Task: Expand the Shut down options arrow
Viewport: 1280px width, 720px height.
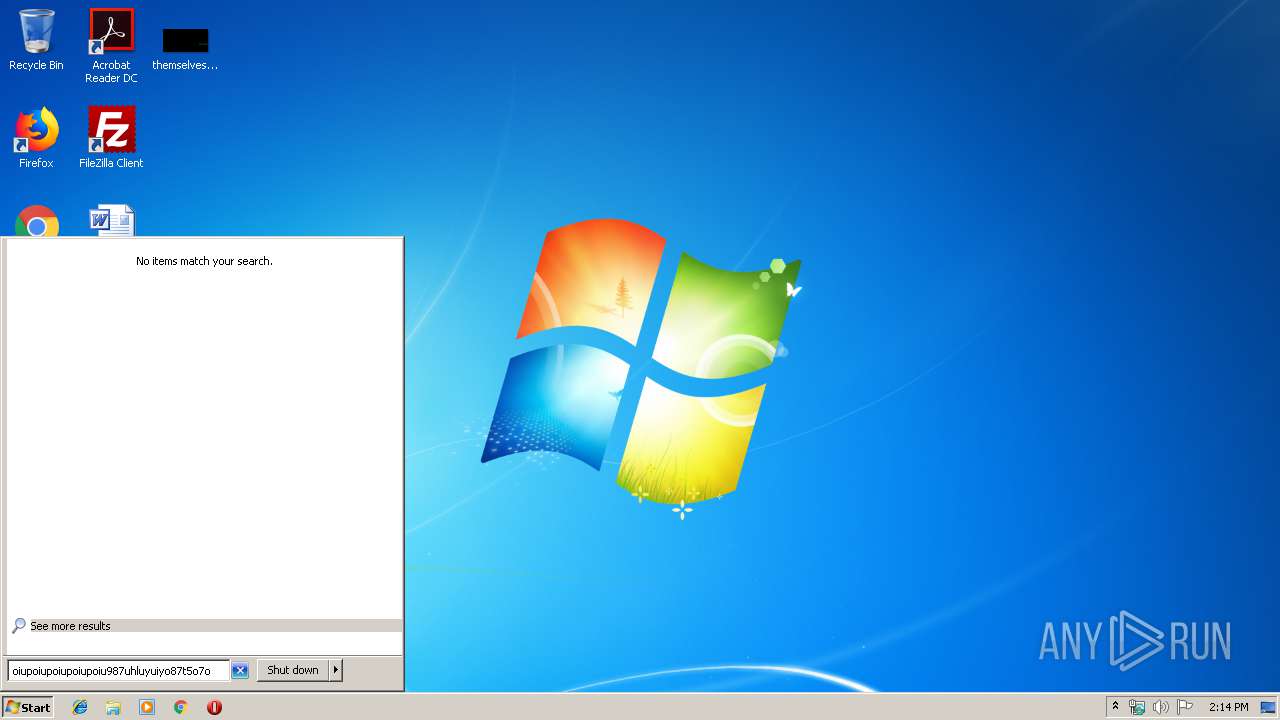Action: coord(336,670)
